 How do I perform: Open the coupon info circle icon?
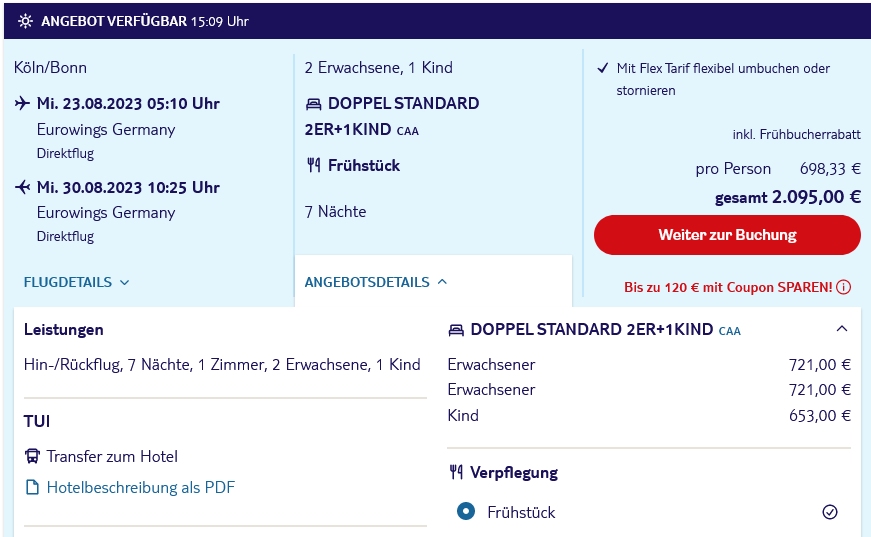coord(843,287)
